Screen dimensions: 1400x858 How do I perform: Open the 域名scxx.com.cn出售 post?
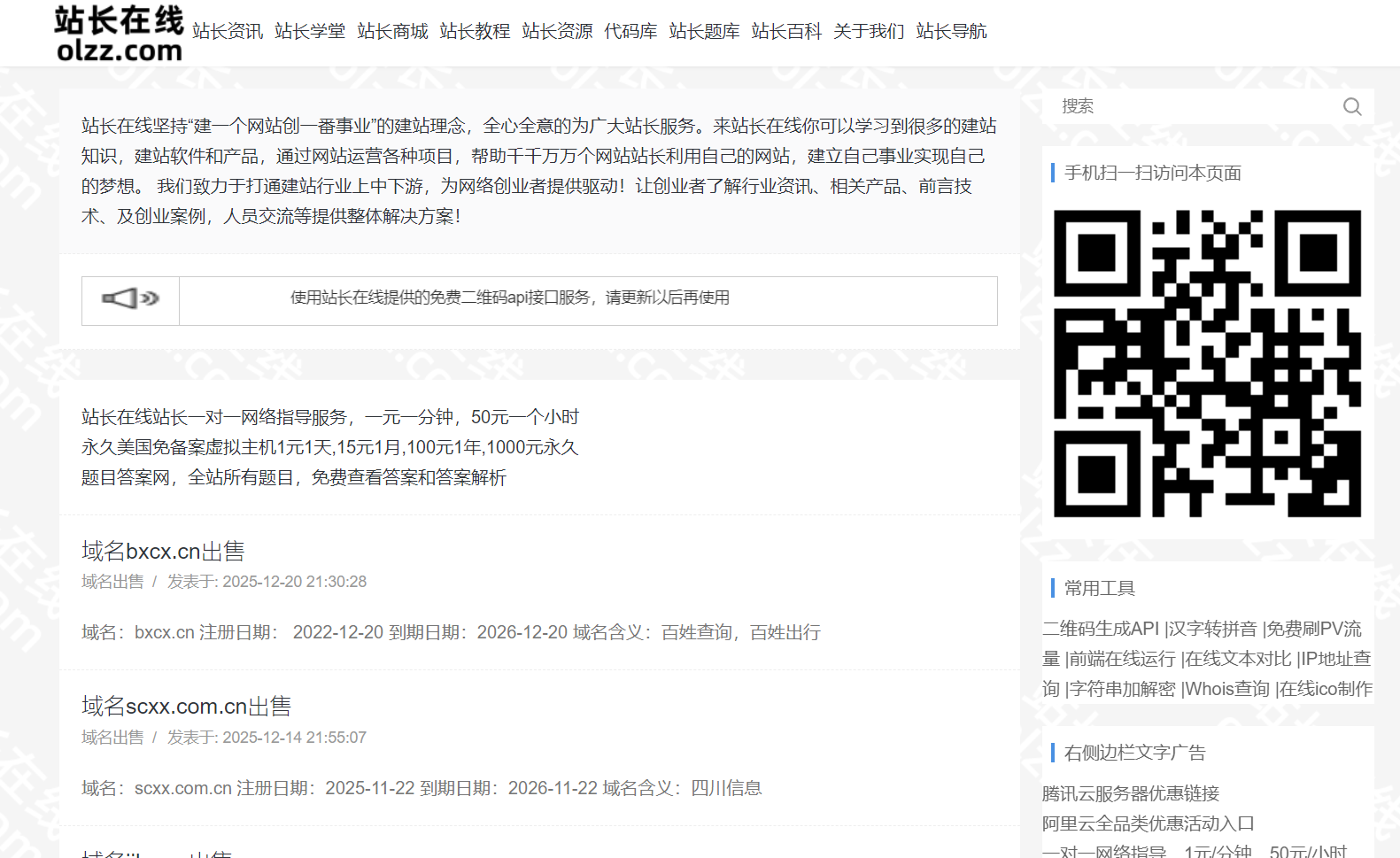pyautogui.click(x=186, y=706)
